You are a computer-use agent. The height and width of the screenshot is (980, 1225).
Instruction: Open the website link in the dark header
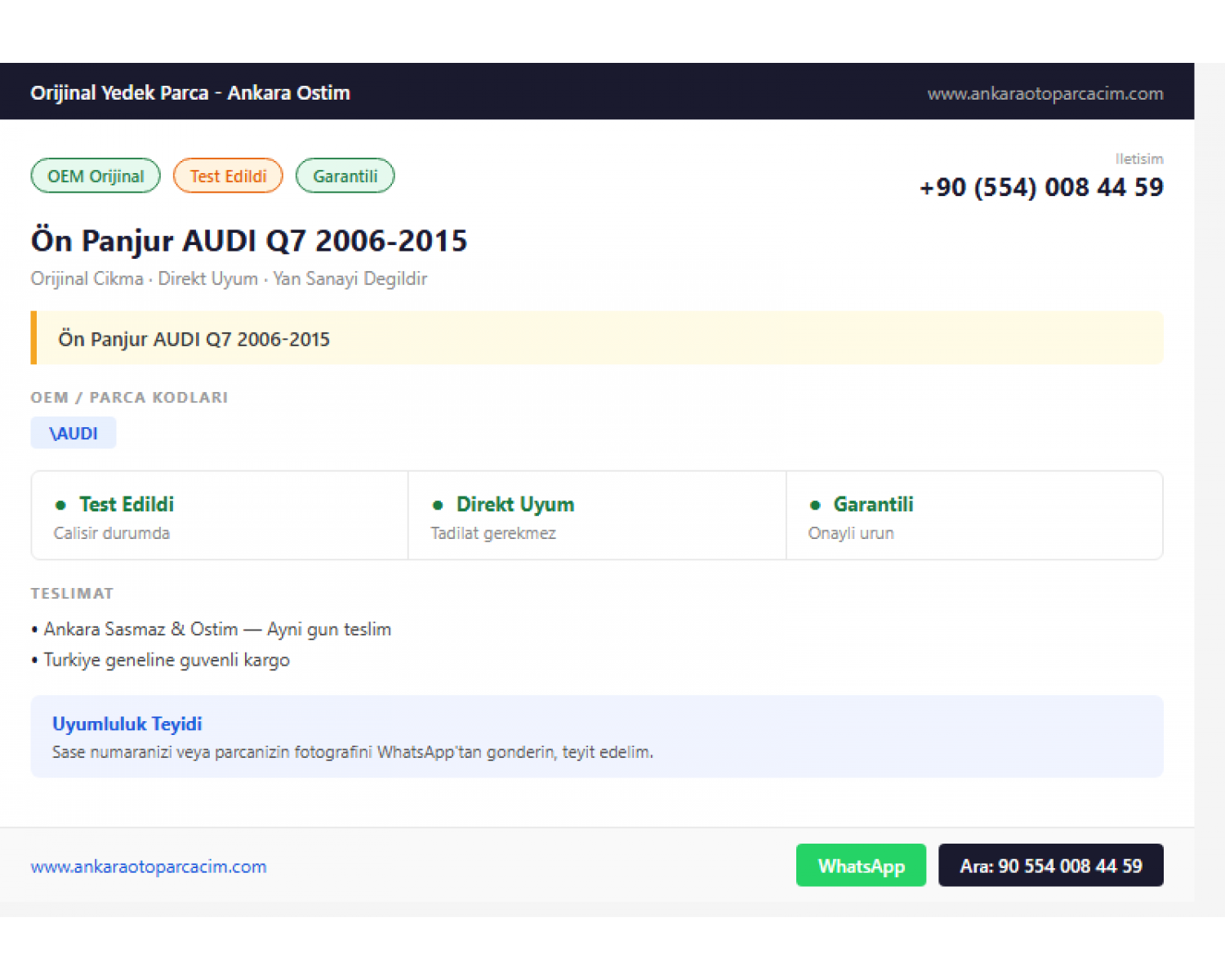pyautogui.click(x=1045, y=93)
